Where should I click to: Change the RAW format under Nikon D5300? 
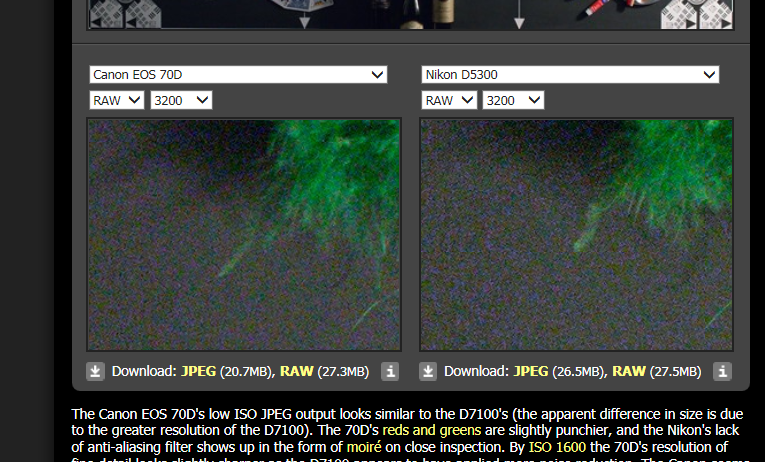click(x=449, y=100)
